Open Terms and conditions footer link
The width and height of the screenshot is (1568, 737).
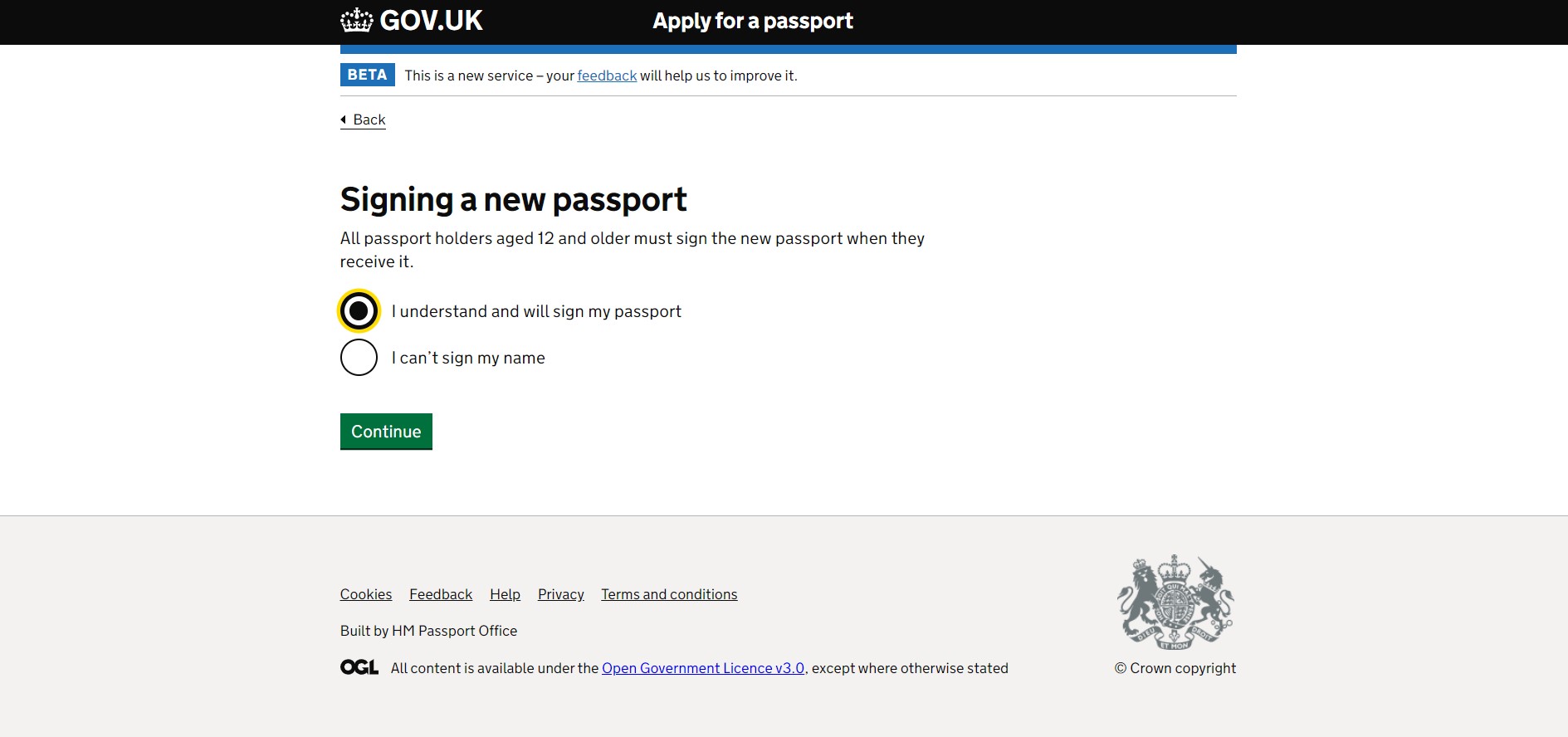(669, 594)
